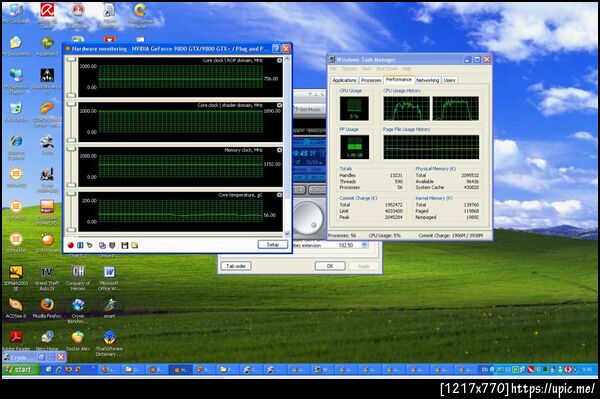Open the Microsoft Office Word desktop icon

[109, 277]
